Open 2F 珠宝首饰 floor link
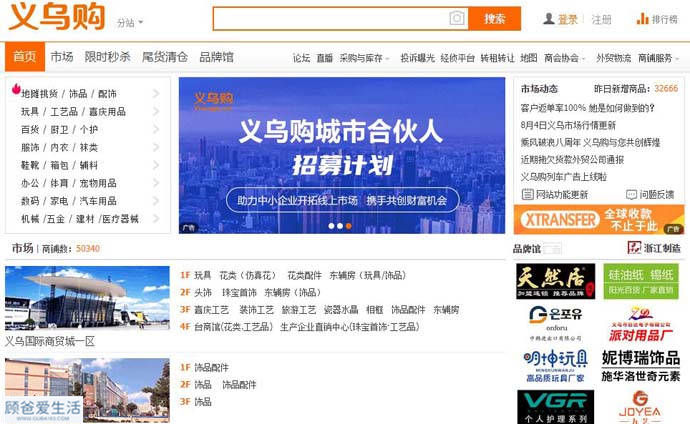The height and width of the screenshot is (424, 690). 239,292
